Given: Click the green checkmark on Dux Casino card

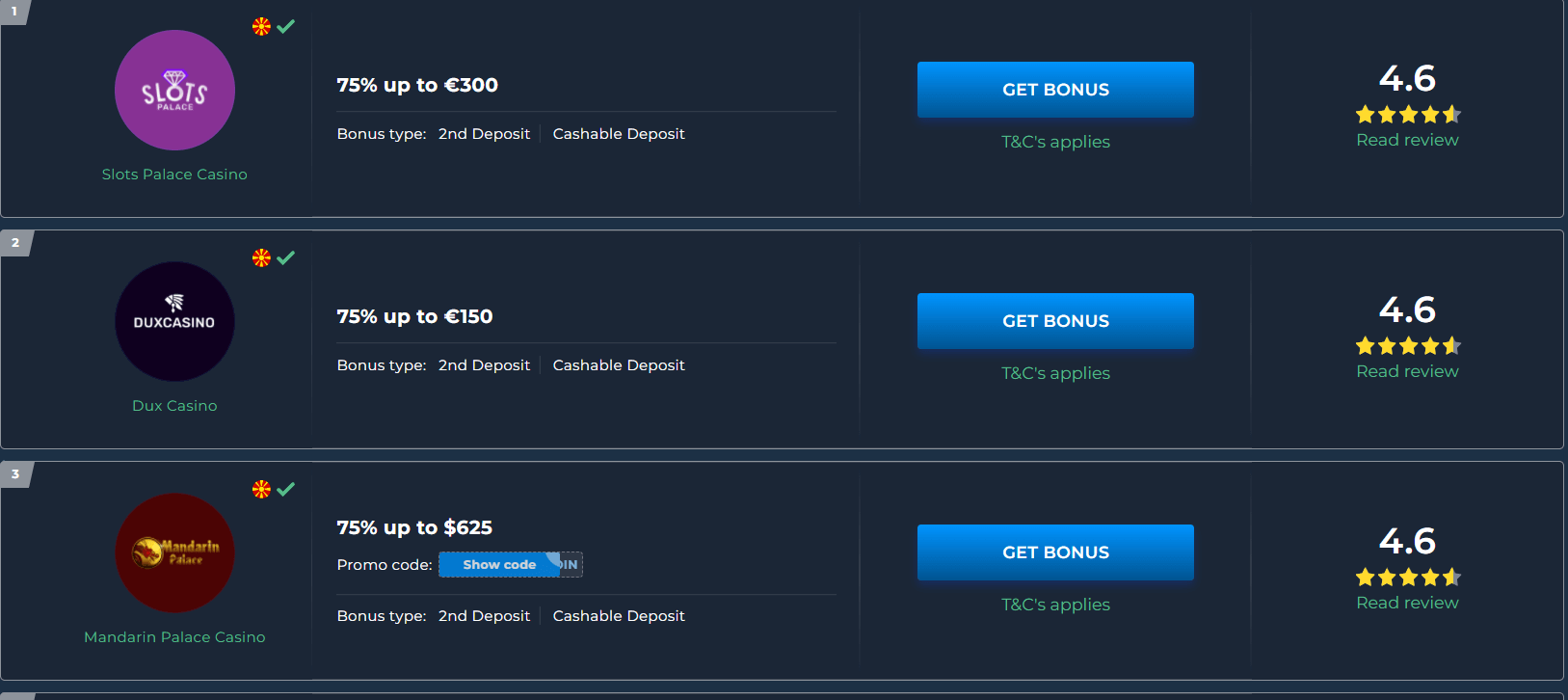Looking at the screenshot, I should pyautogui.click(x=286, y=257).
